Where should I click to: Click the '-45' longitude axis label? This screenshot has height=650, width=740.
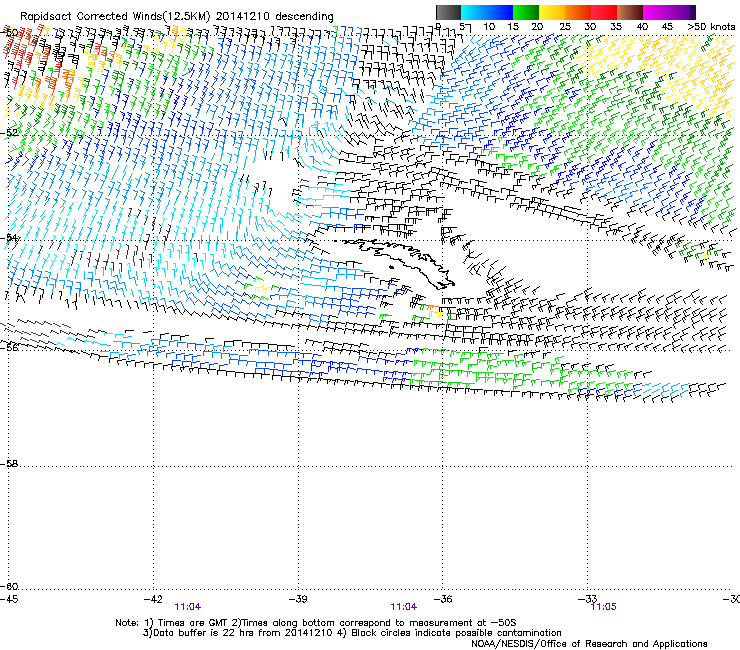[x=9, y=599]
